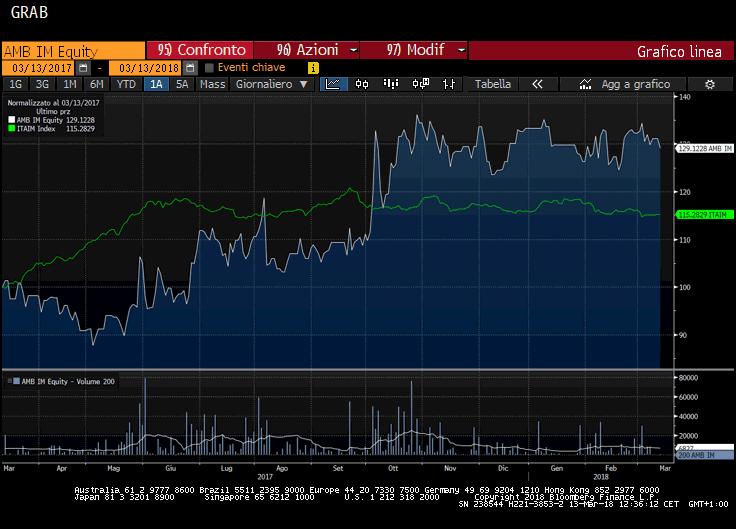Switch to candlestick chart icon

360,85
